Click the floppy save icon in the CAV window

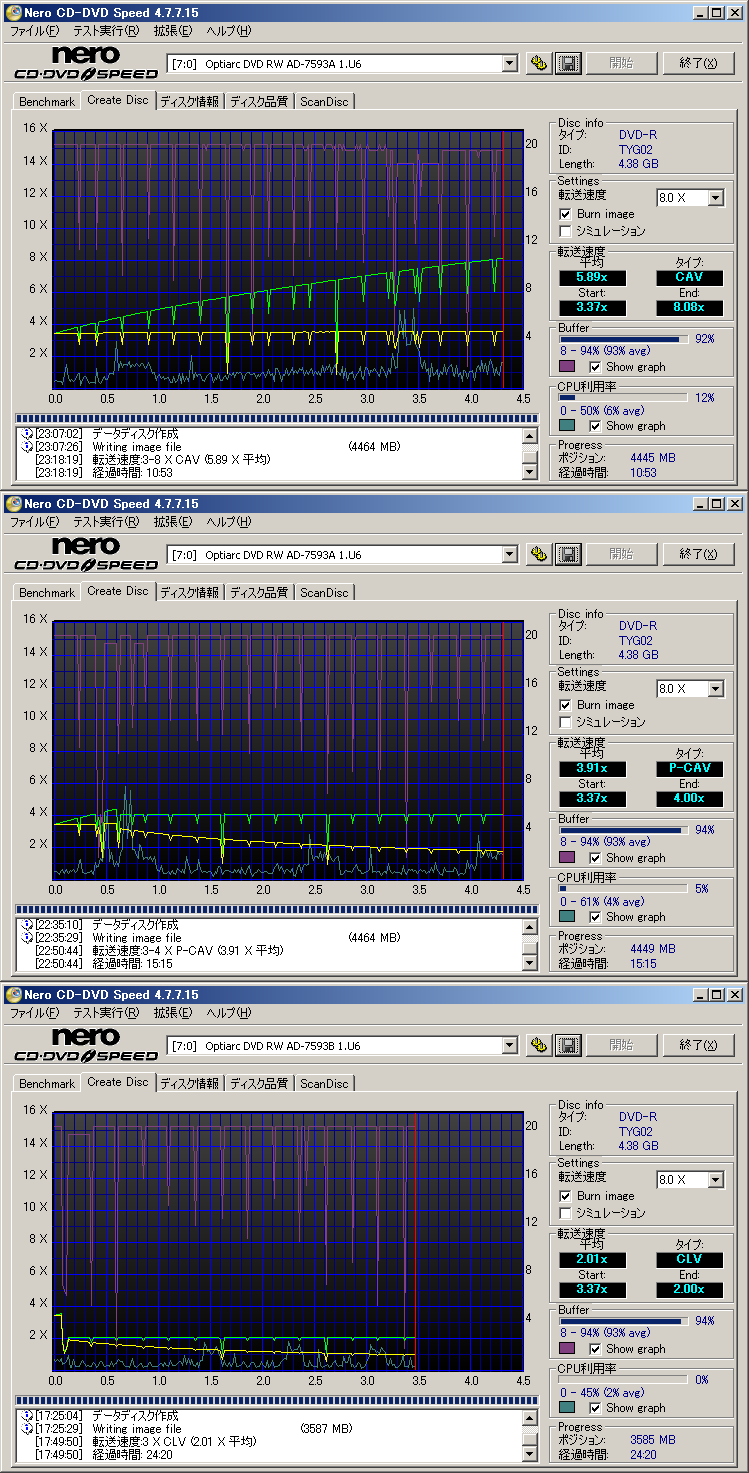coord(568,63)
